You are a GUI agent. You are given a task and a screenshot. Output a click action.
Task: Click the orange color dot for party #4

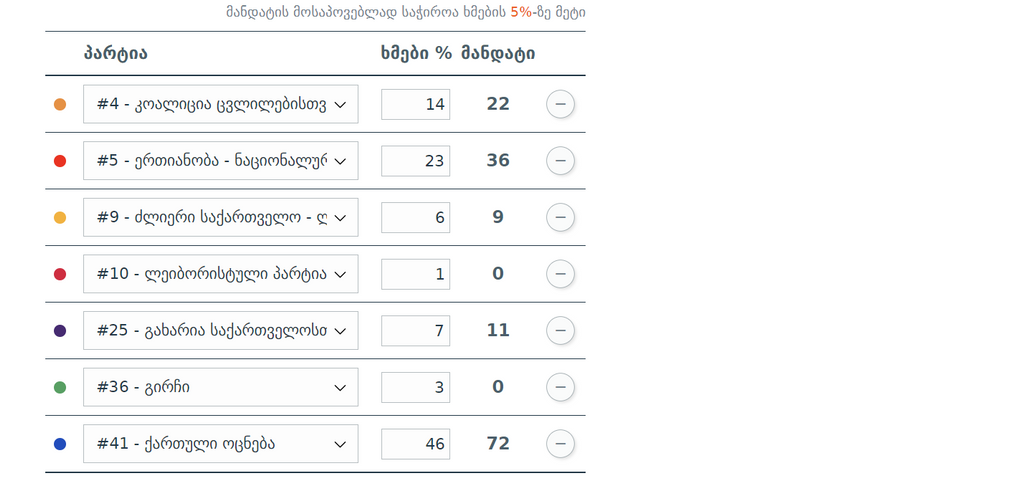click(60, 104)
